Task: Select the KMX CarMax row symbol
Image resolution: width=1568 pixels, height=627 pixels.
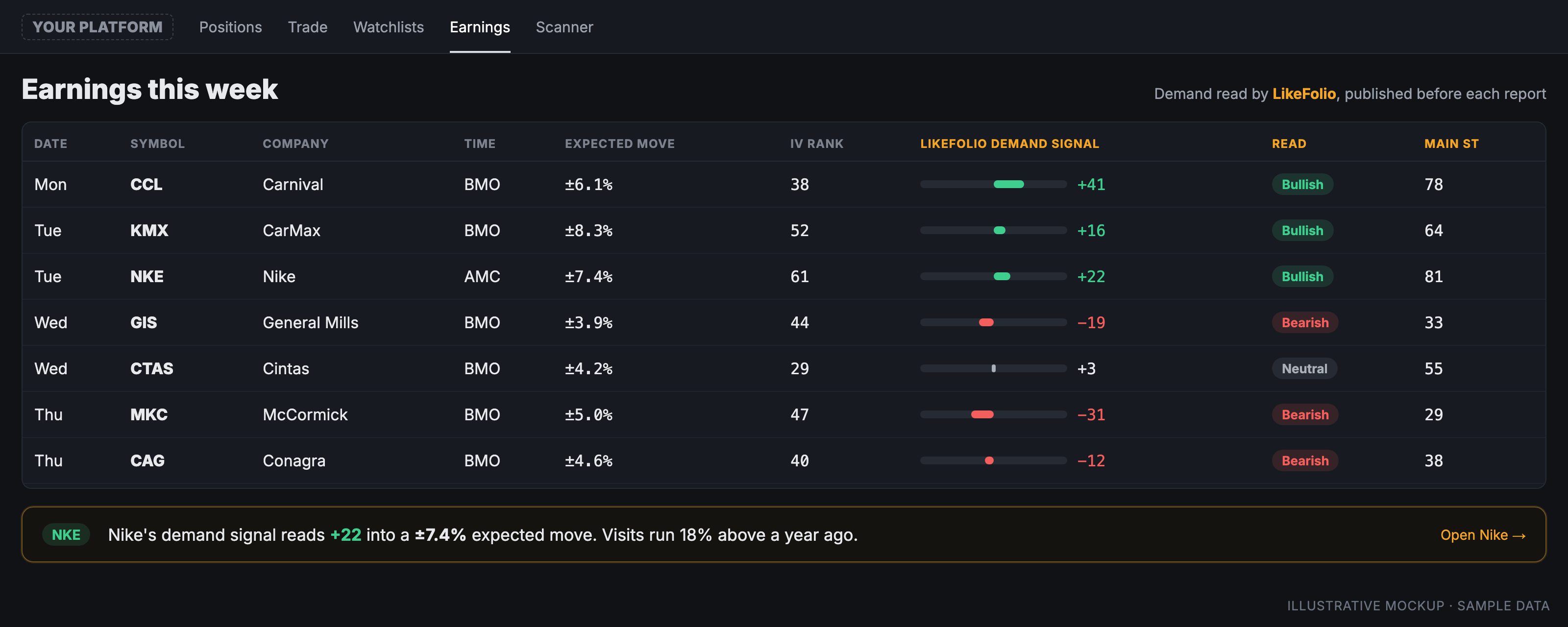Action: [149, 231]
